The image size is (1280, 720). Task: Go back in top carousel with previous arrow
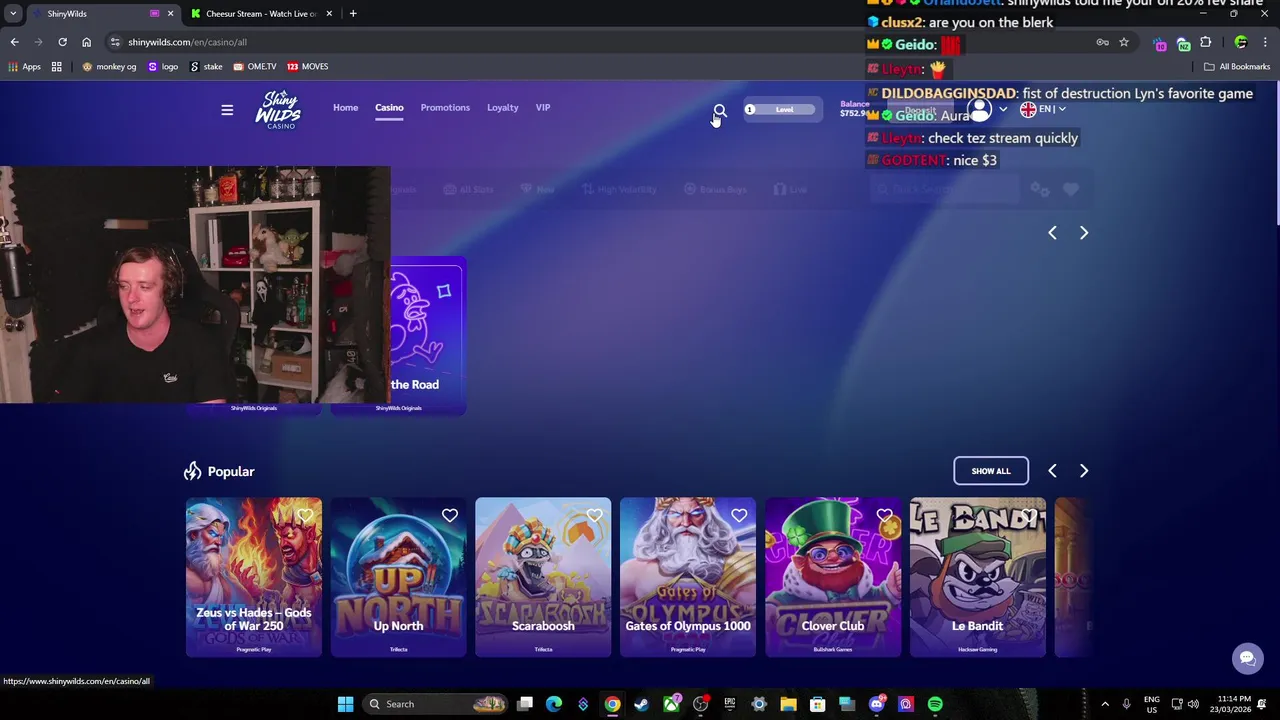pos(1052,232)
